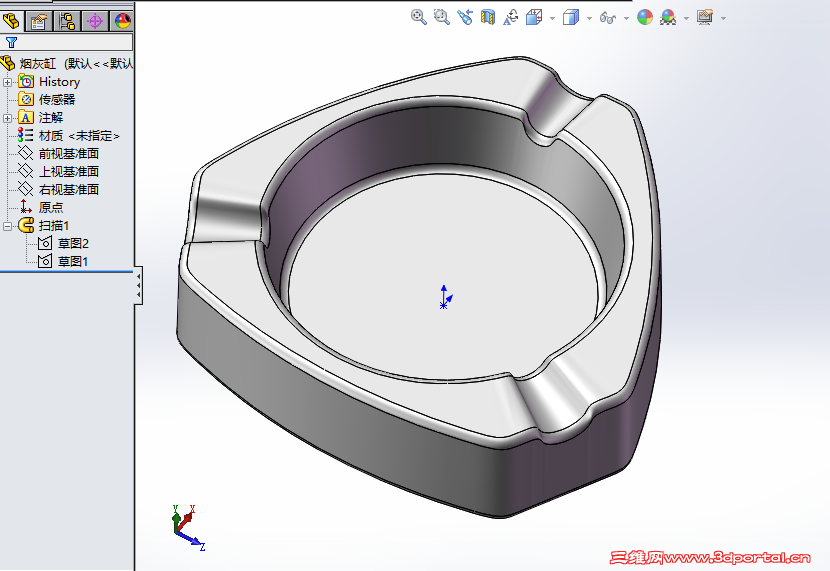Select the Zoom to Area tool
The height and width of the screenshot is (571, 830).
pos(441,17)
